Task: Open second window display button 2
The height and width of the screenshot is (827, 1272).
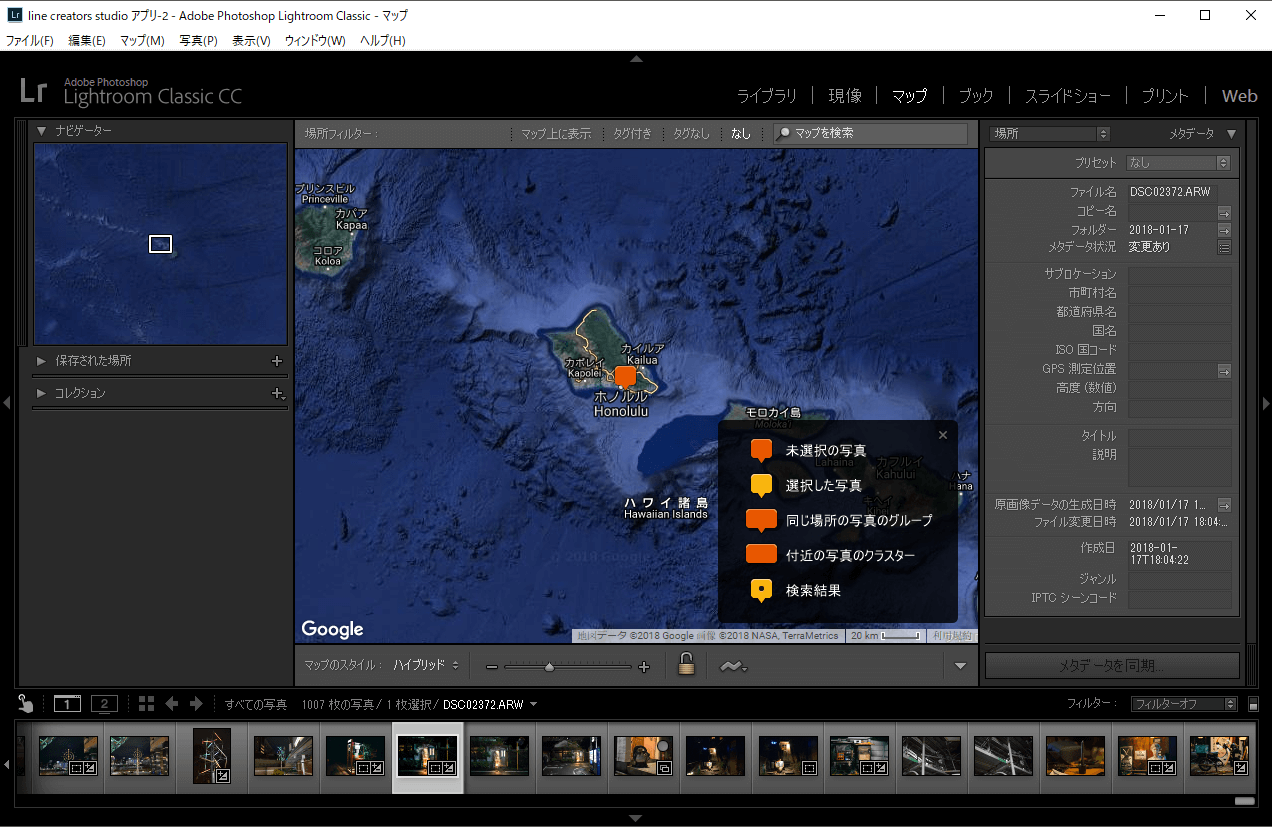Action: (x=104, y=704)
